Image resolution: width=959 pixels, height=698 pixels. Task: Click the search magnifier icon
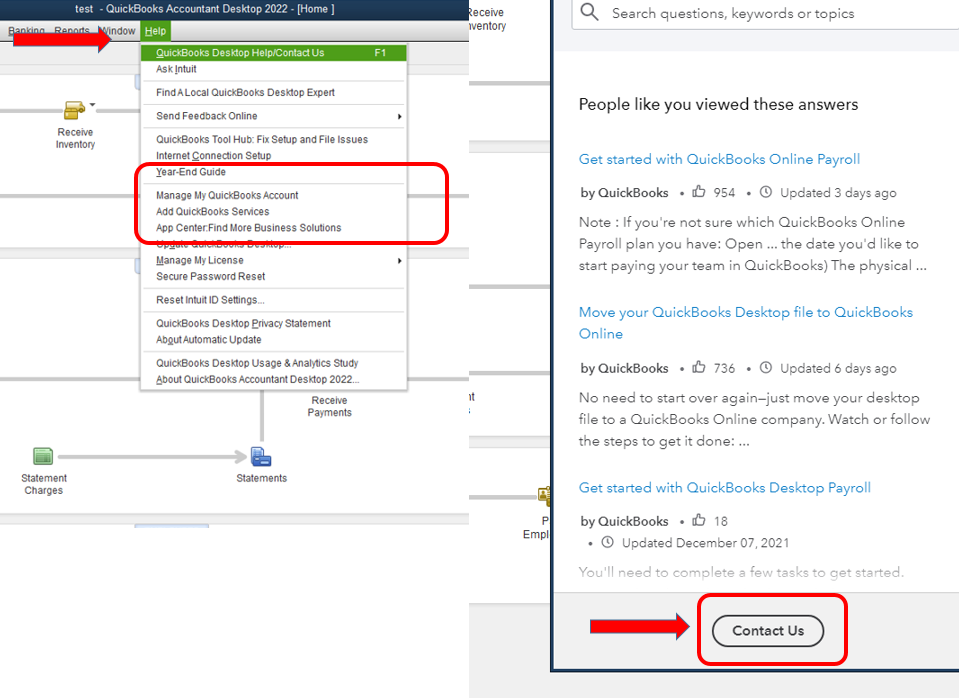(589, 12)
